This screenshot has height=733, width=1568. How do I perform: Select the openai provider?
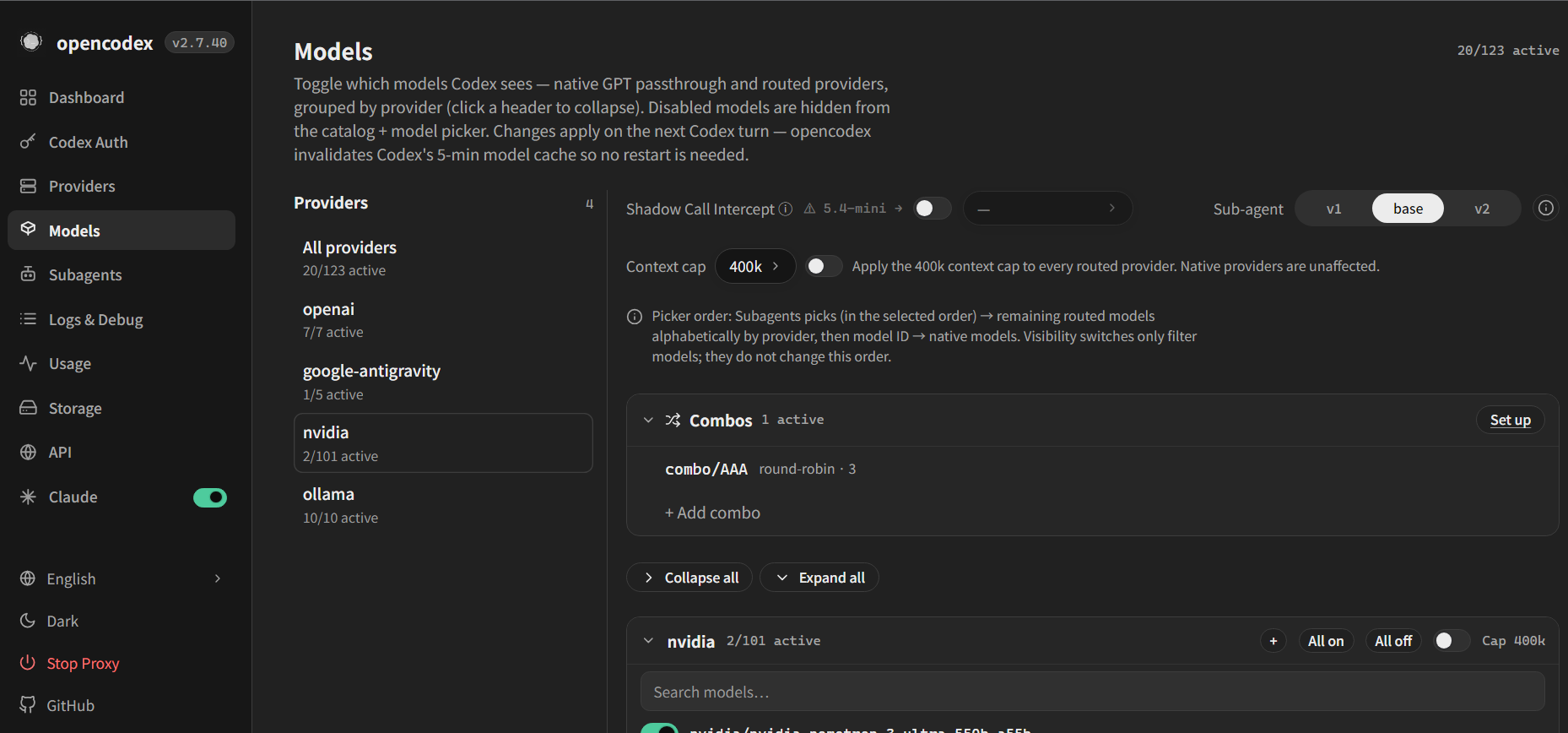pyautogui.click(x=443, y=320)
